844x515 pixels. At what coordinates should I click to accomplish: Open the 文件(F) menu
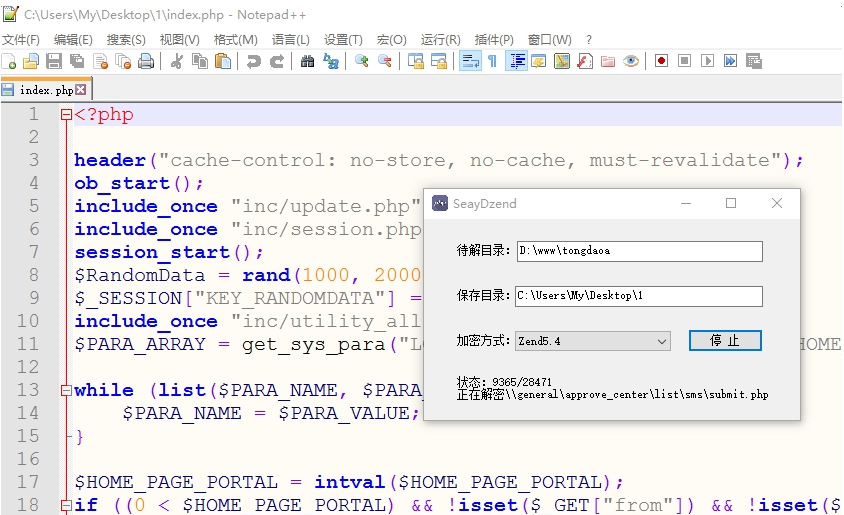pyautogui.click(x=21, y=39)
